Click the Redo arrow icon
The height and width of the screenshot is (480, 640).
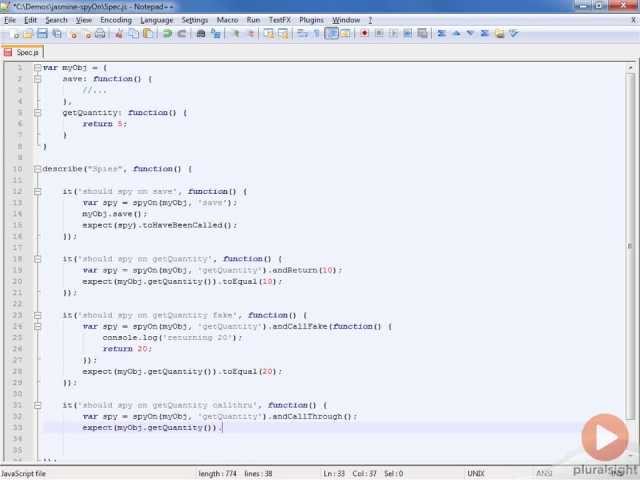(x=182, y=34)
